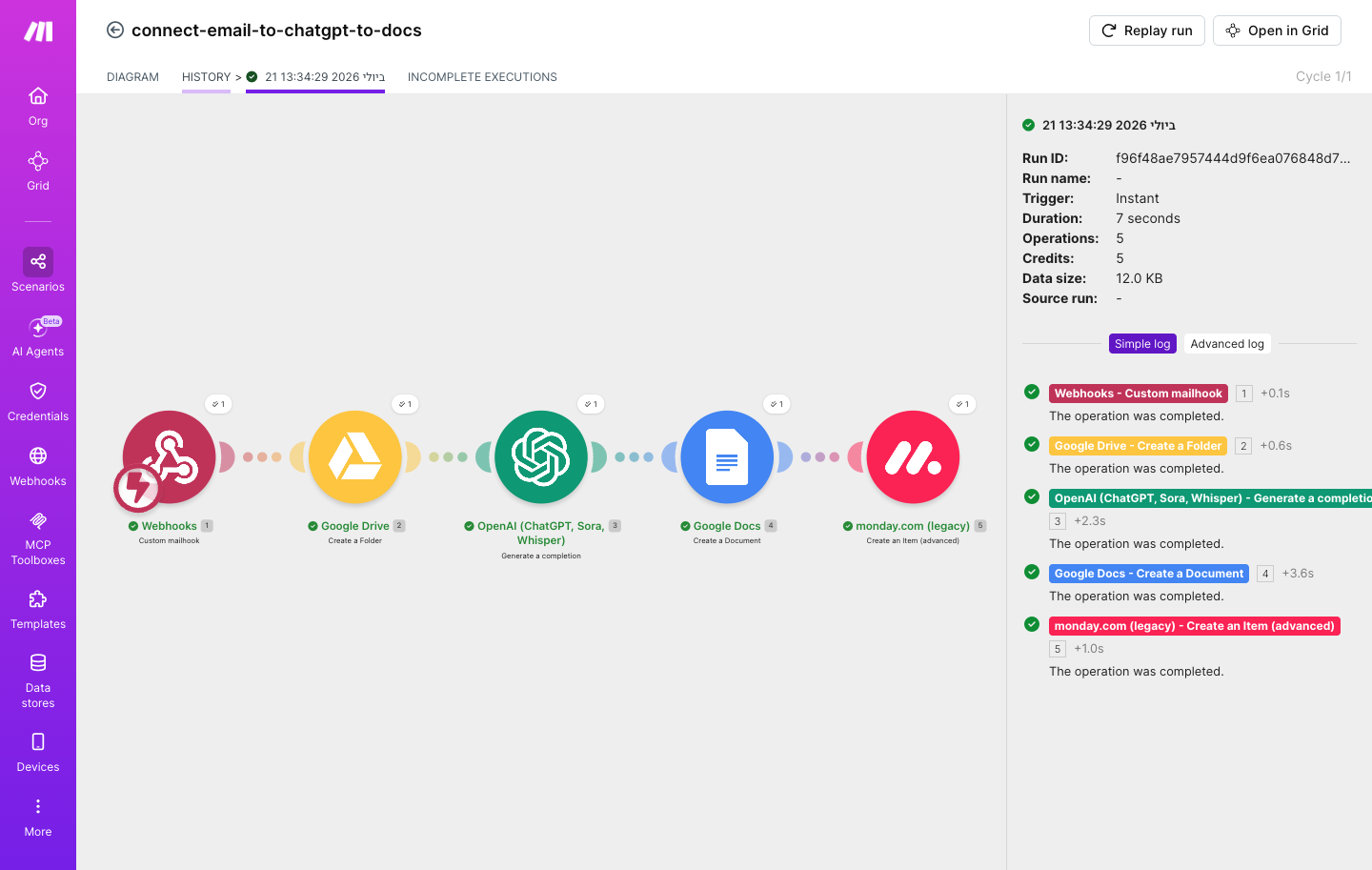1372x870 pixels.
Task: Open MCP Toolboxes section
Action: pyautogui.click(x=38, y=538)
